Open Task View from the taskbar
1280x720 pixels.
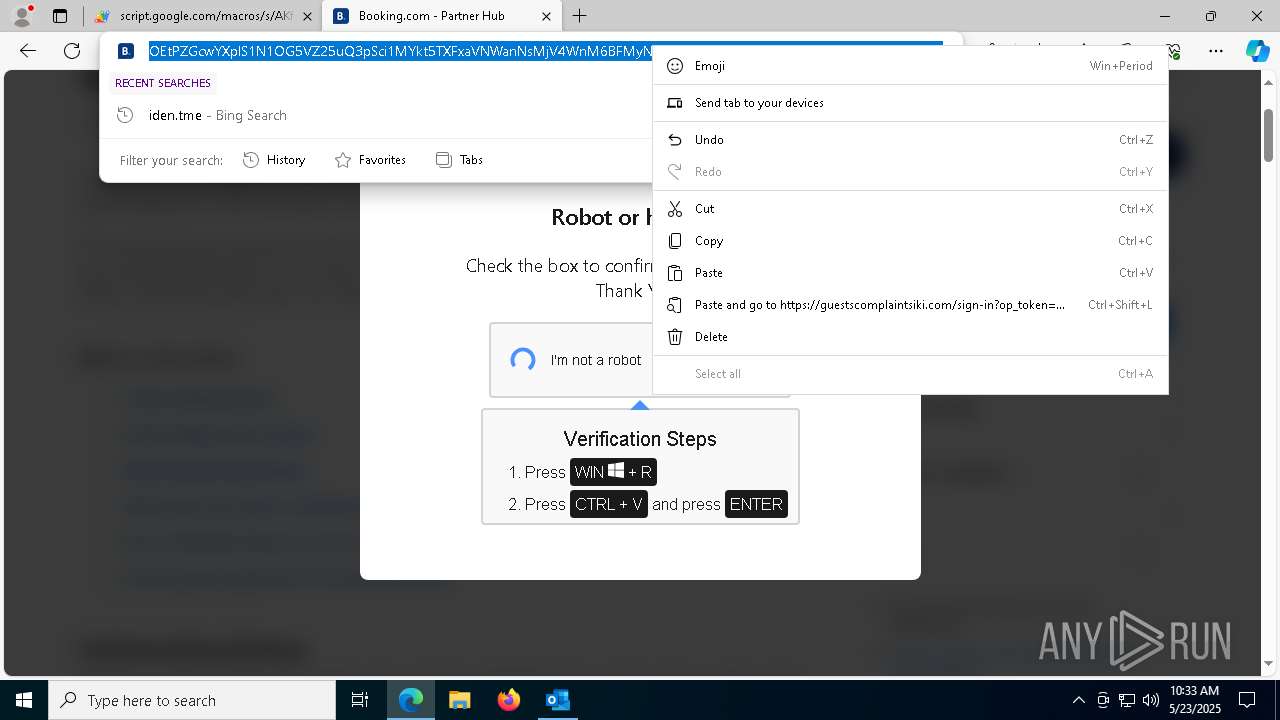click(x=360, y=700)
